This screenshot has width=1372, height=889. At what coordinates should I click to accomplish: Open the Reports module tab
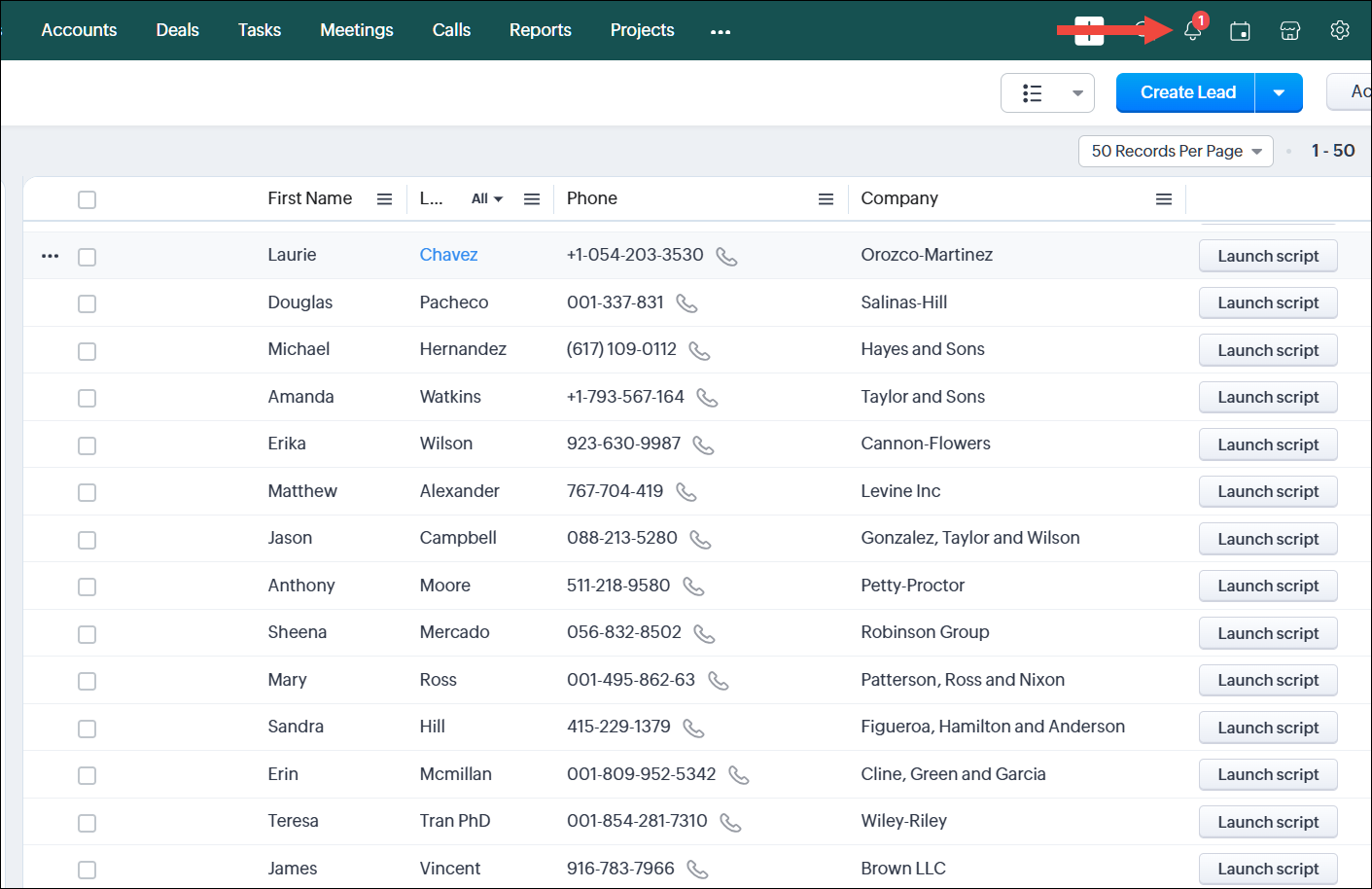540,30
